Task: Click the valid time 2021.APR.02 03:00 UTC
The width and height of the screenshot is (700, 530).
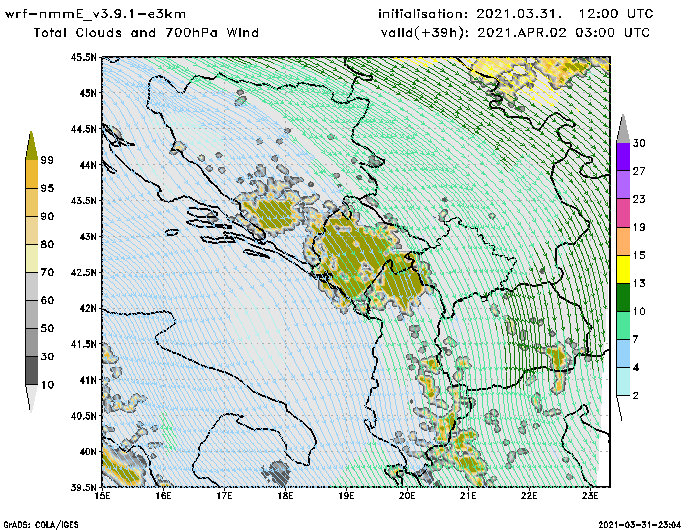Action: [x=563, y=33]
